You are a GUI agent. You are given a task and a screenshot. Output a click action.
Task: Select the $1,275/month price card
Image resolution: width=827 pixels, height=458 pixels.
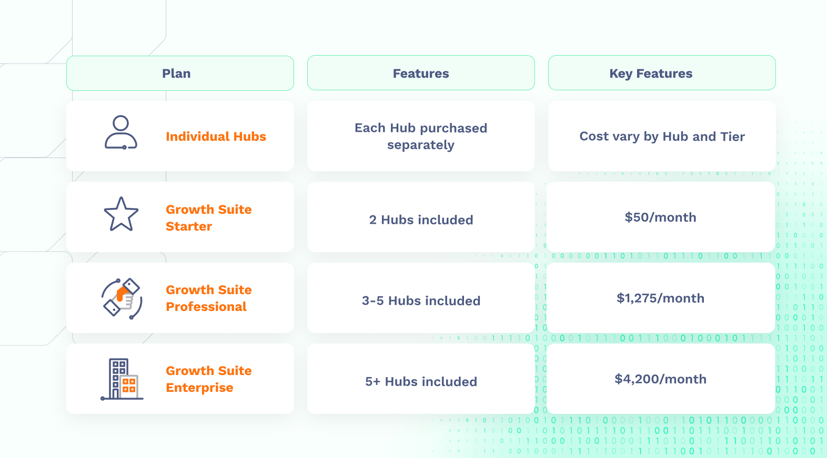[x=661, y=298]
